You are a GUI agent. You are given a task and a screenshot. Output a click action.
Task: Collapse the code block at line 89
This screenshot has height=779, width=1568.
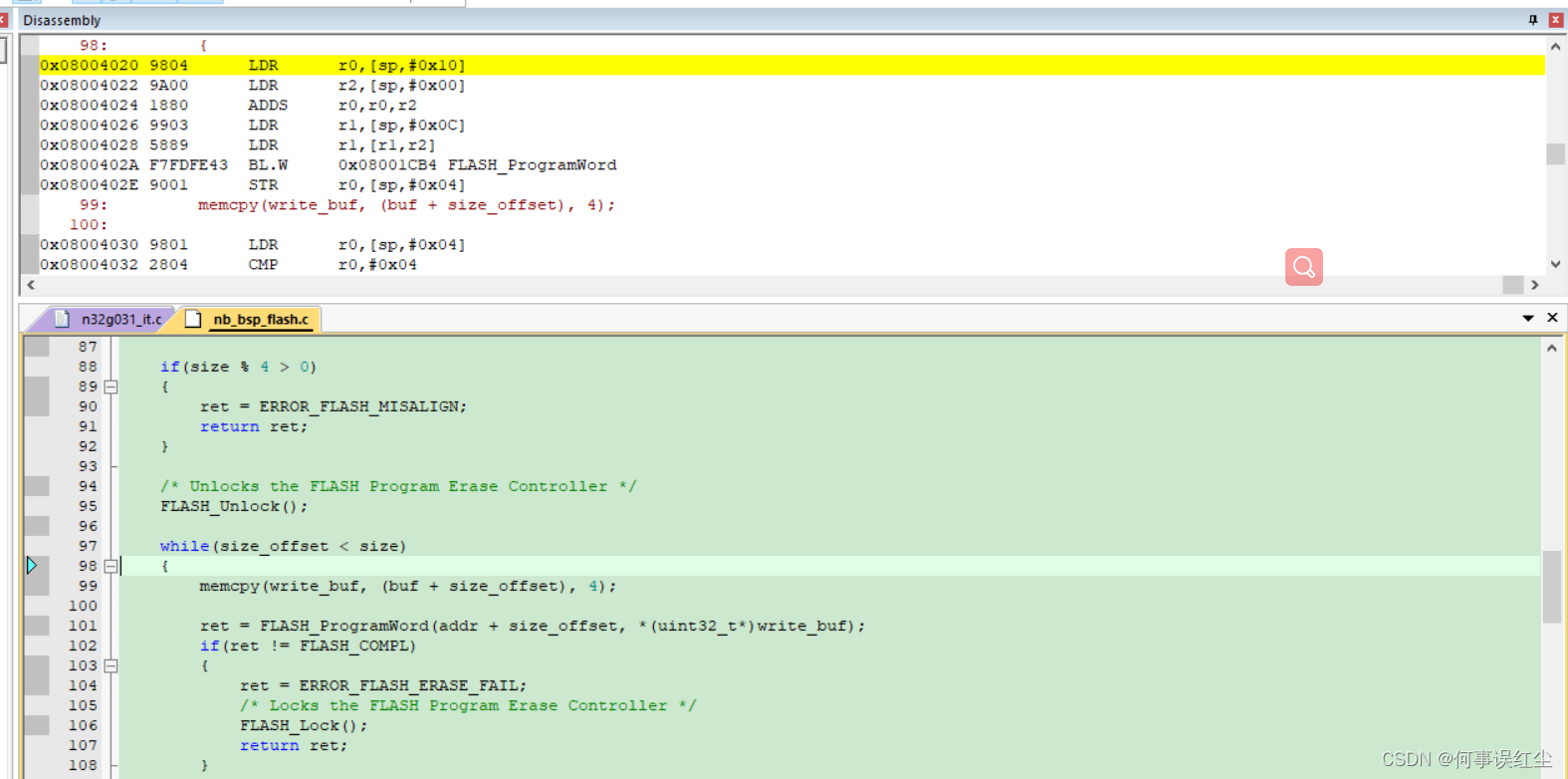coord(112,387)
